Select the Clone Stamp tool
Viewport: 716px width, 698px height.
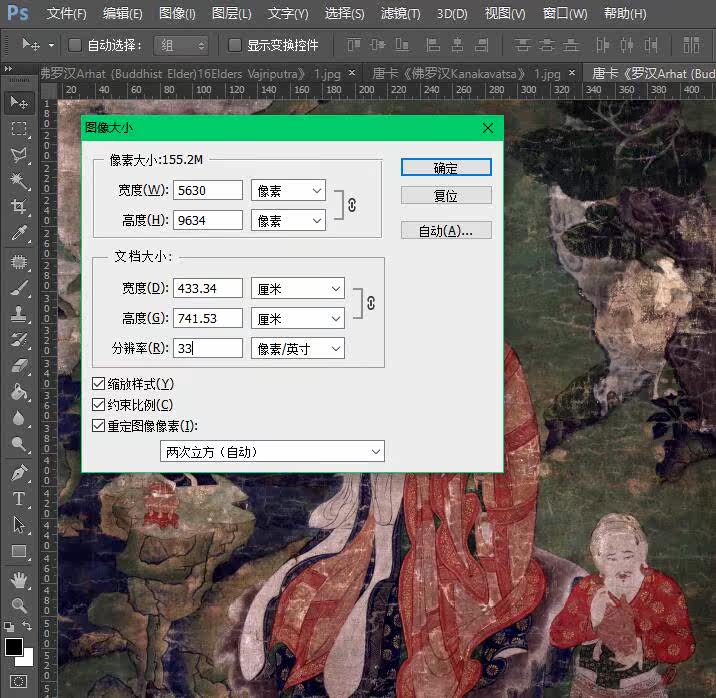pyautogui.click(x=19, y=314)
